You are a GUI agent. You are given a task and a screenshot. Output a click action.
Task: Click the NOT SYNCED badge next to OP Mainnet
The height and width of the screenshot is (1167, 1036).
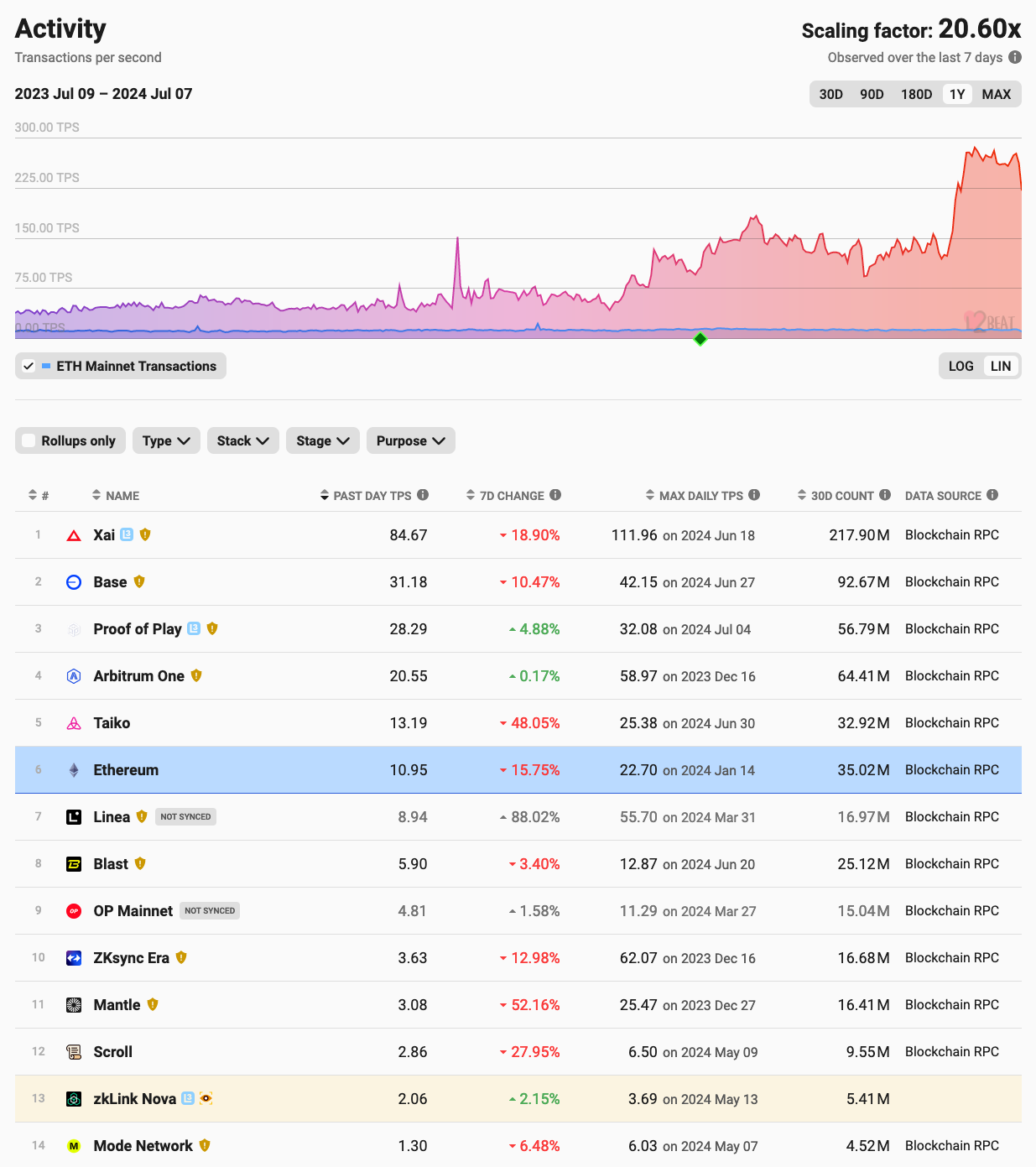(210, 910)
